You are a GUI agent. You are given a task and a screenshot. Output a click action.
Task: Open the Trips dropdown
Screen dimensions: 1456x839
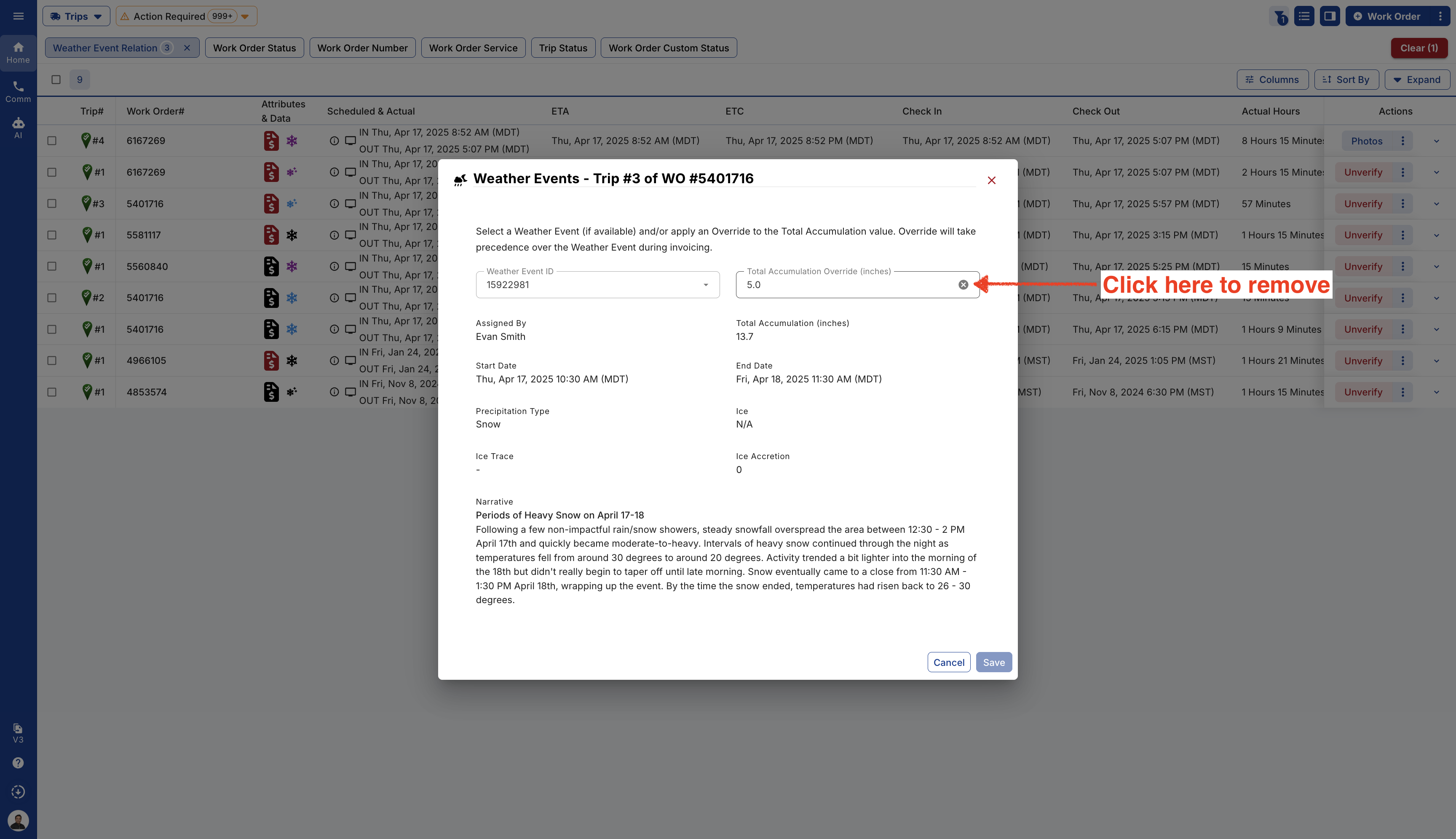click(76, 16)
